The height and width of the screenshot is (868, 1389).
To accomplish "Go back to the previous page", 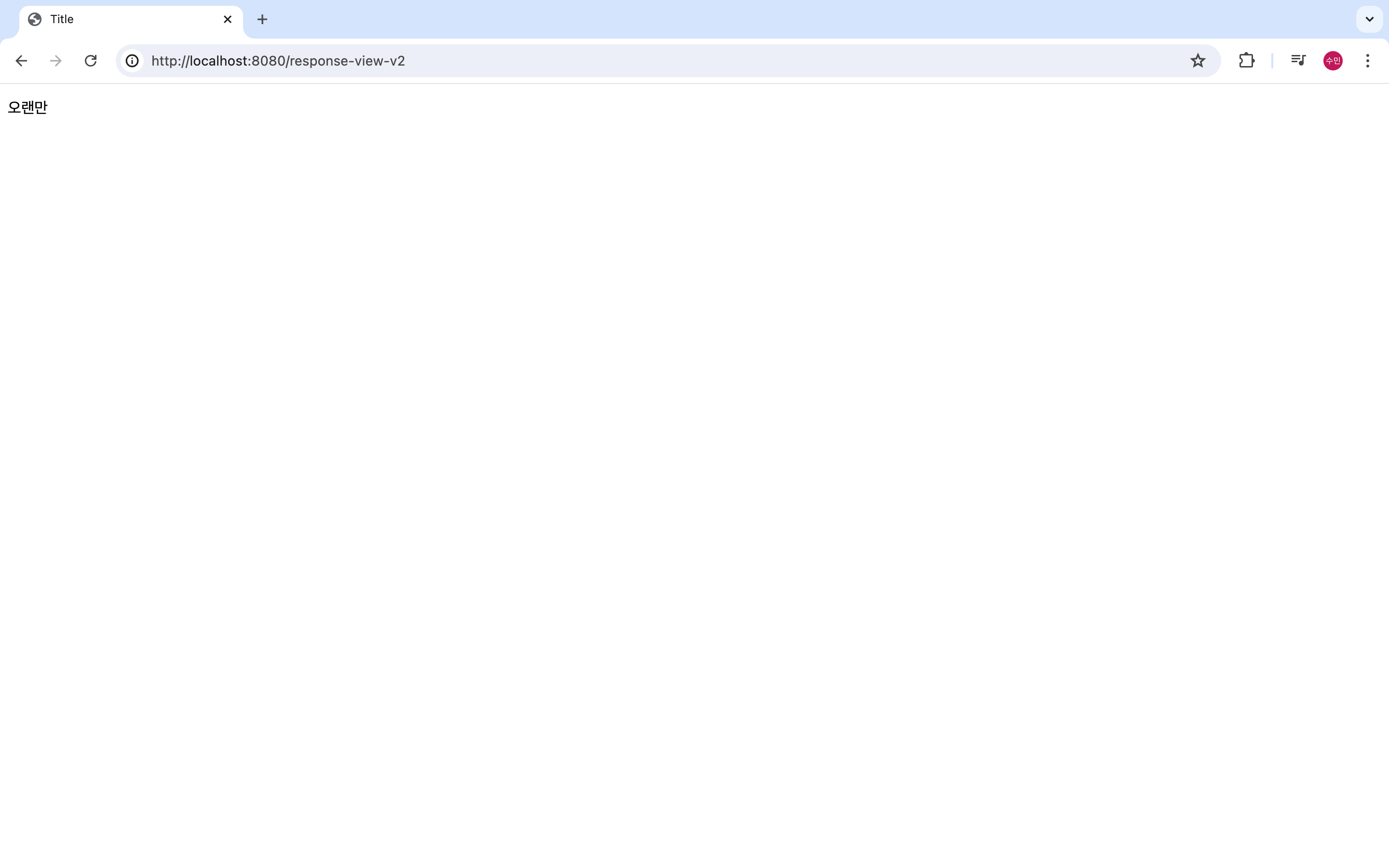I will click(x=21, y=61).
